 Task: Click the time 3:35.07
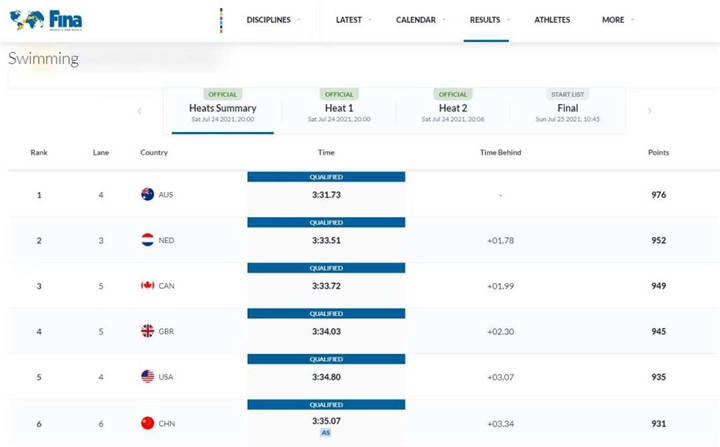pyautogui.click(x=326, y=421)
